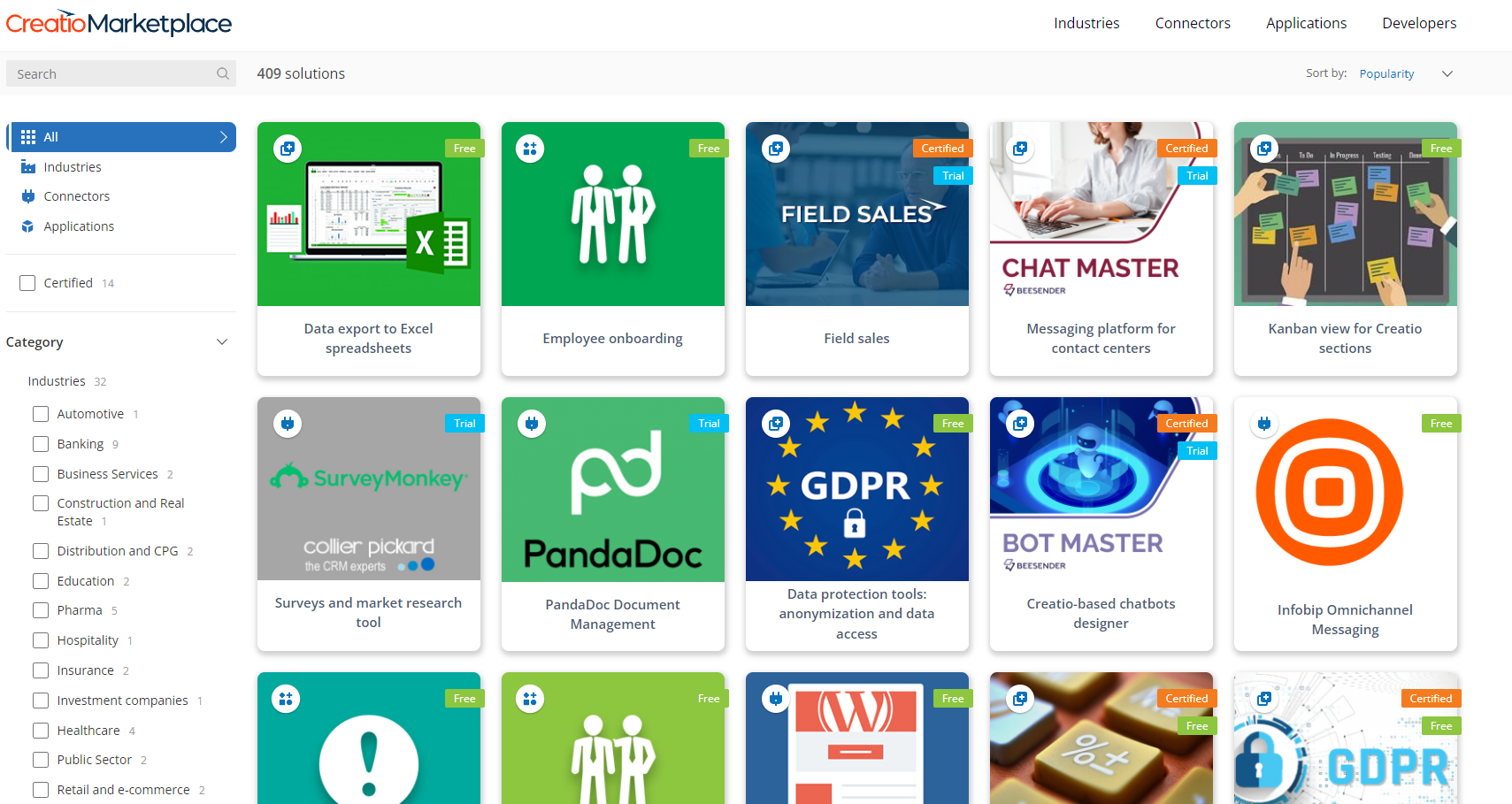Open the PandaDoc logo card image
Viewport: 1512px width, 804px height.
(x=613, y=489)
